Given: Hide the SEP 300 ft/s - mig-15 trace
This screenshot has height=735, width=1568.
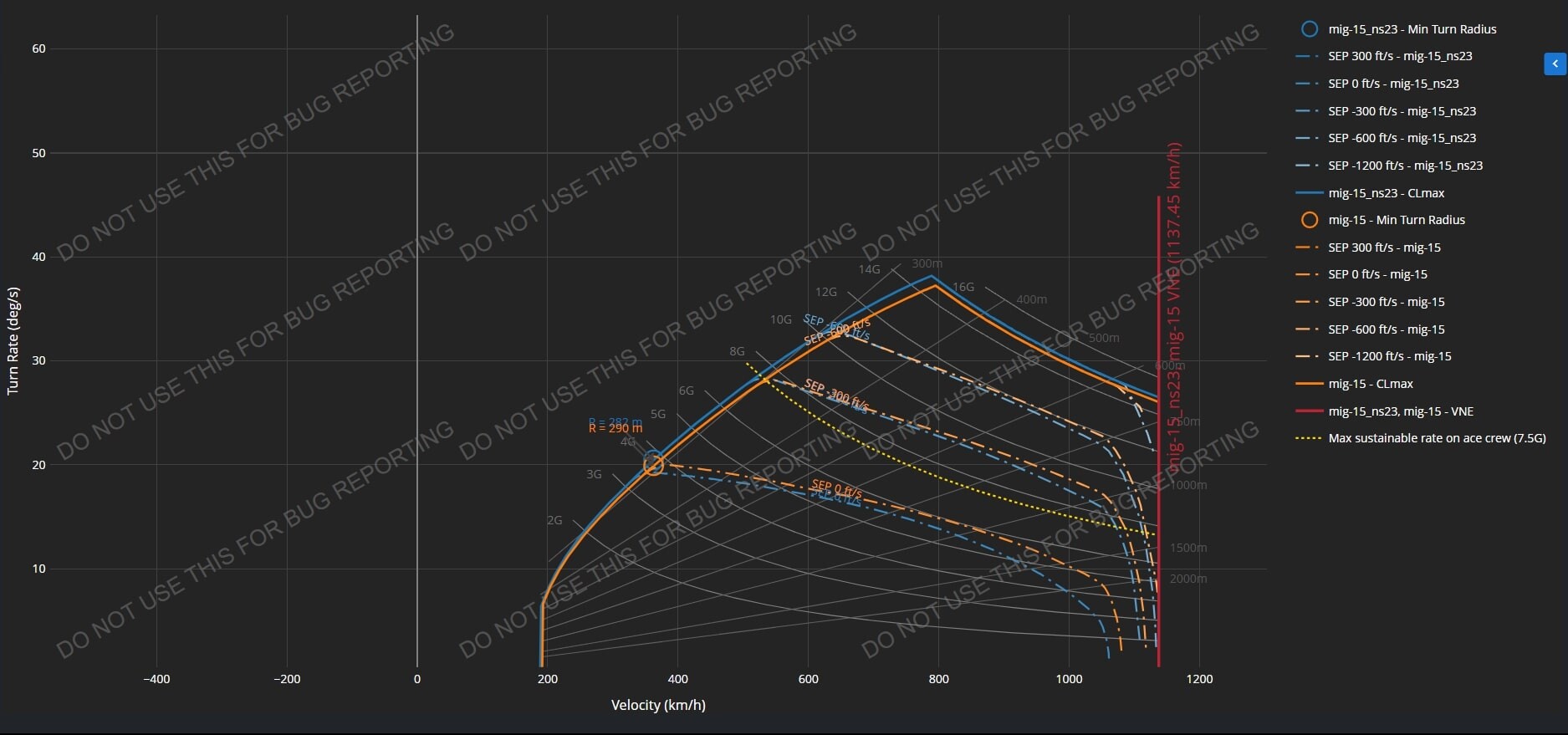Looking at the screenshot, I should [x=1384, y=248].
